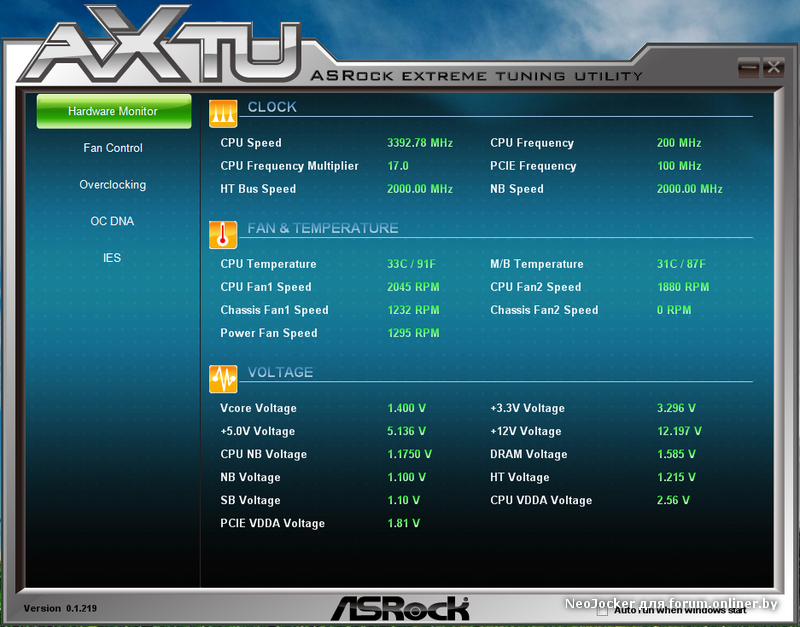Click the Voltage section pulse icon
The height and width of the screenshot is (627, 800).
click(x=223, y=379)
